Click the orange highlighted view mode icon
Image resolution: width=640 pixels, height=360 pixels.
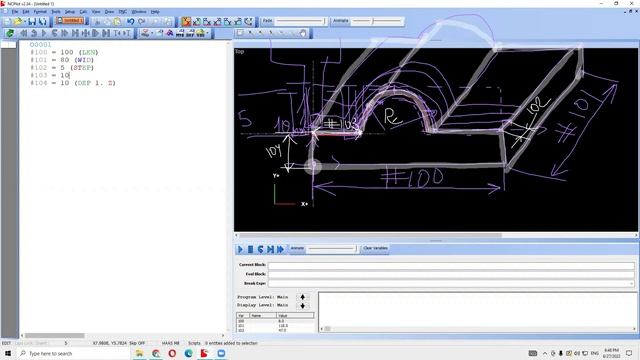(x=187, y=21)
